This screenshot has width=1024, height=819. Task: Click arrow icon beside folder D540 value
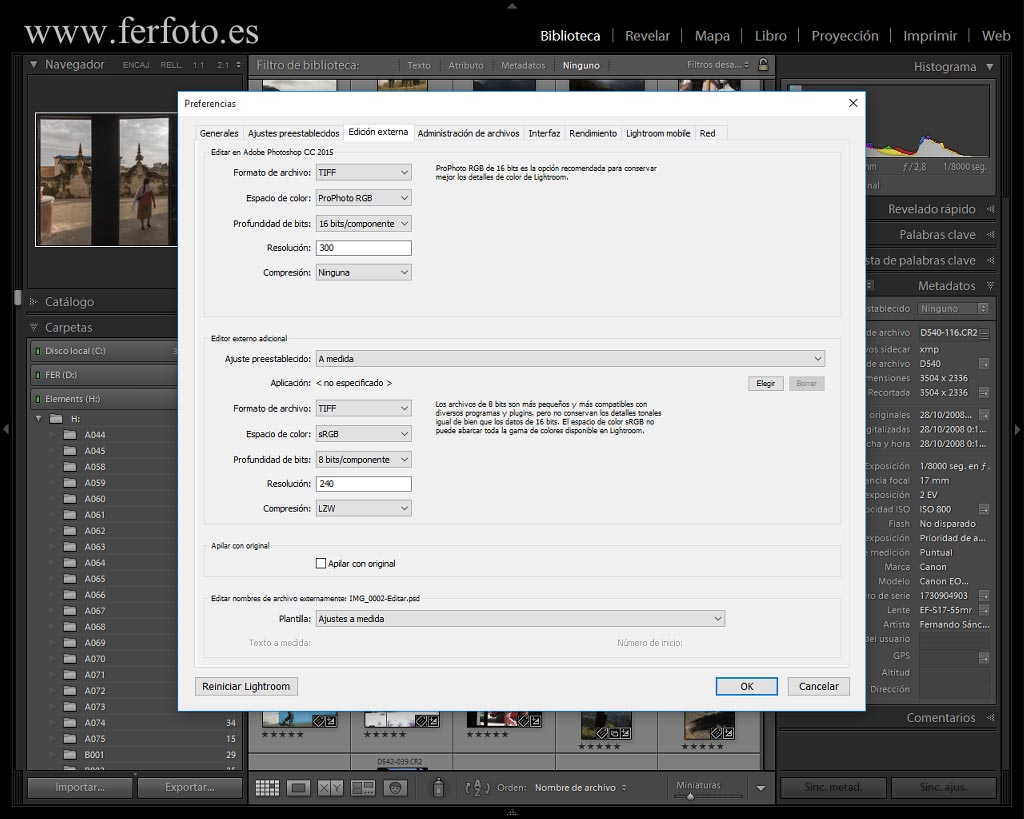[984, 364]
